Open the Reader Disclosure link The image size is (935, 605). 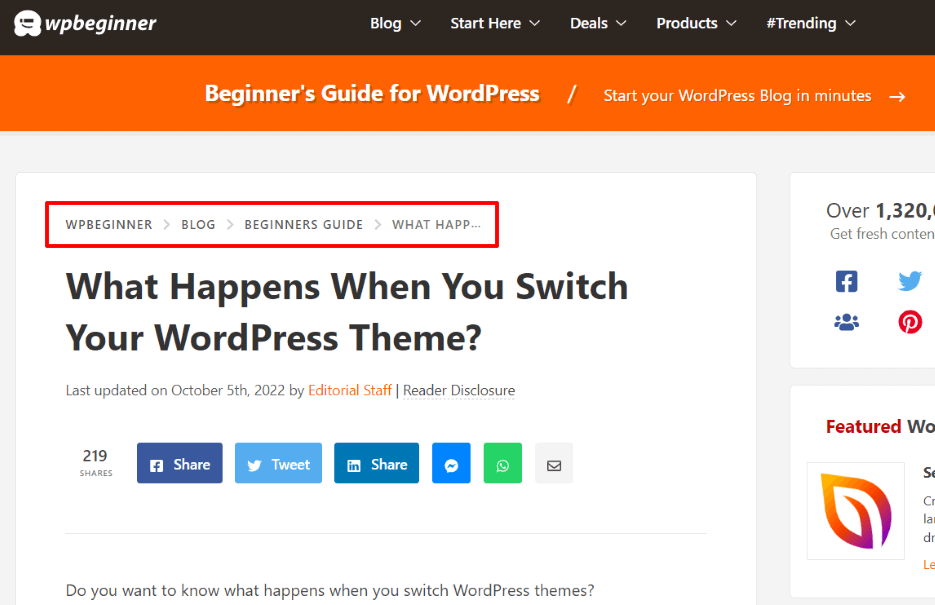click(x=459, y=390)
